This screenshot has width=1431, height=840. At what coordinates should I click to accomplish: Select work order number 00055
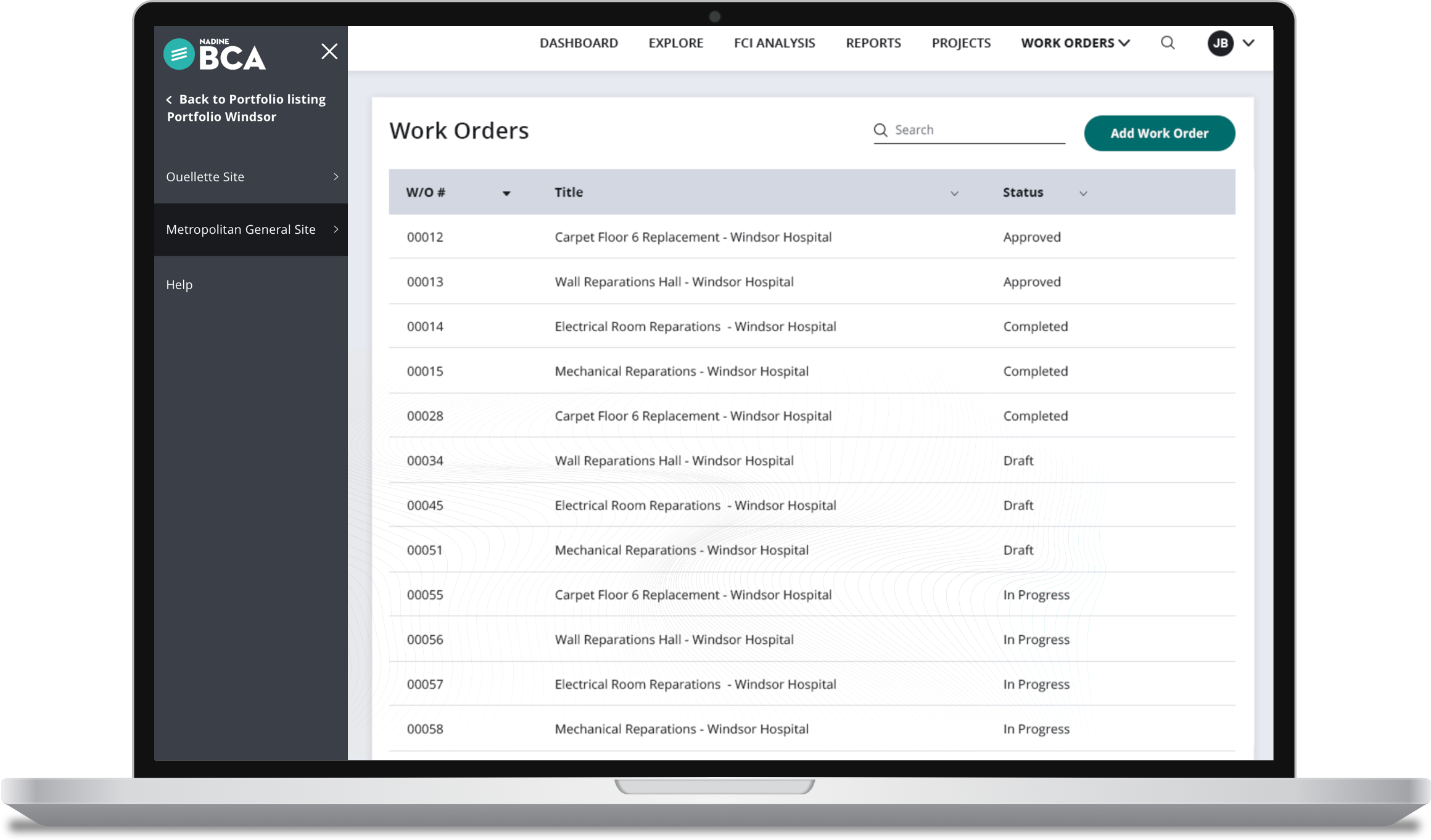[x=425, y=595]
